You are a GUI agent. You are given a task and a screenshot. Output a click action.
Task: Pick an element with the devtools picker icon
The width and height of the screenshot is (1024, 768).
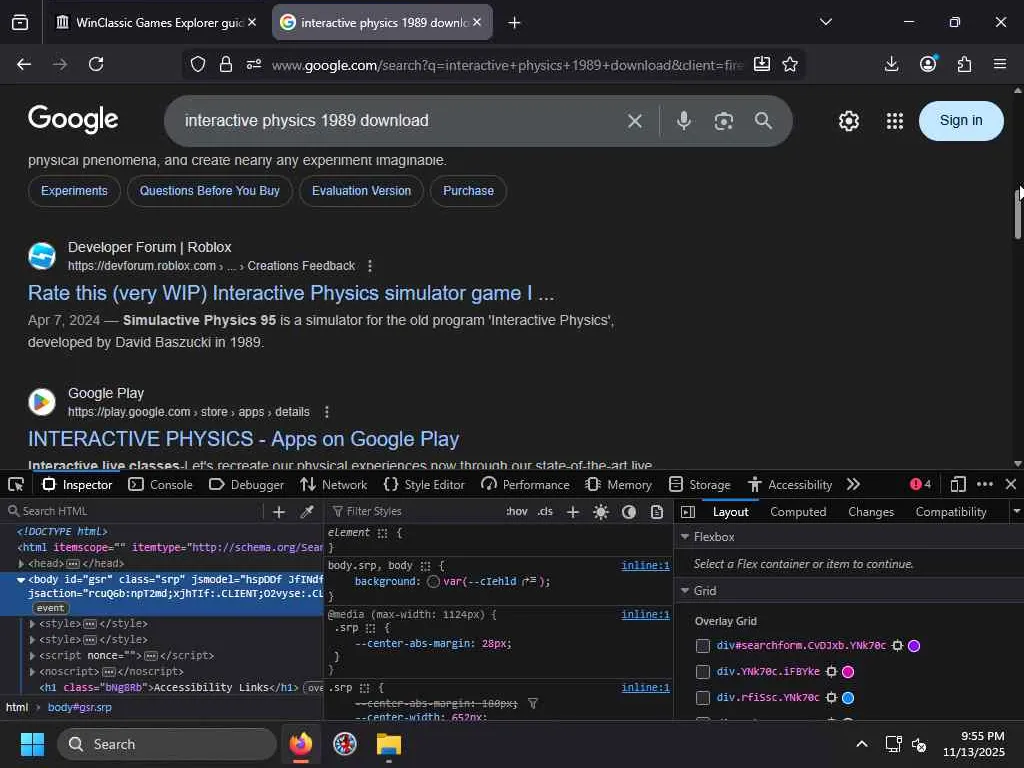point(16,485)
